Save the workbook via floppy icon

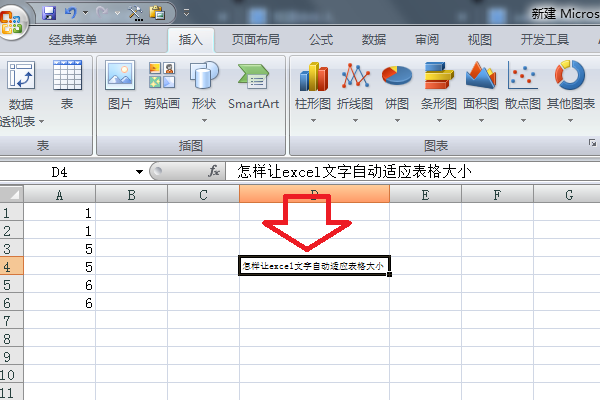[x=49, y=13]
